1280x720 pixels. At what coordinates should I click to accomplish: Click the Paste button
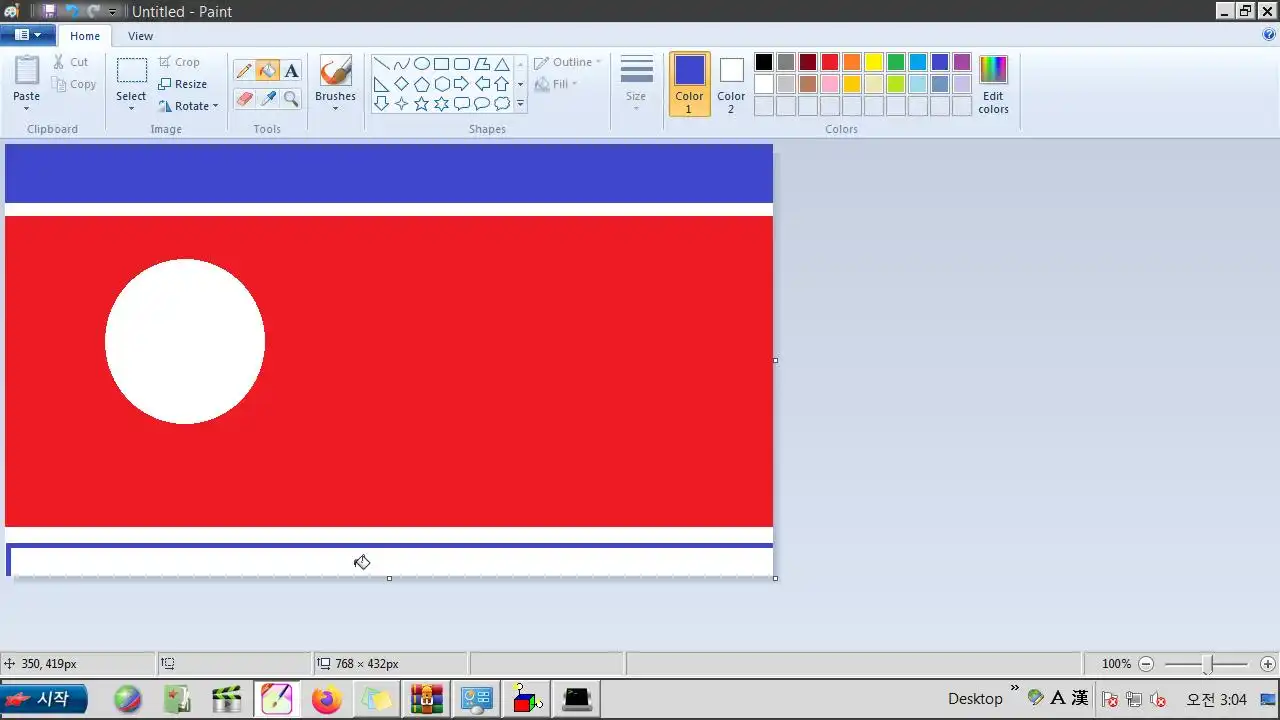coord(27,78)
